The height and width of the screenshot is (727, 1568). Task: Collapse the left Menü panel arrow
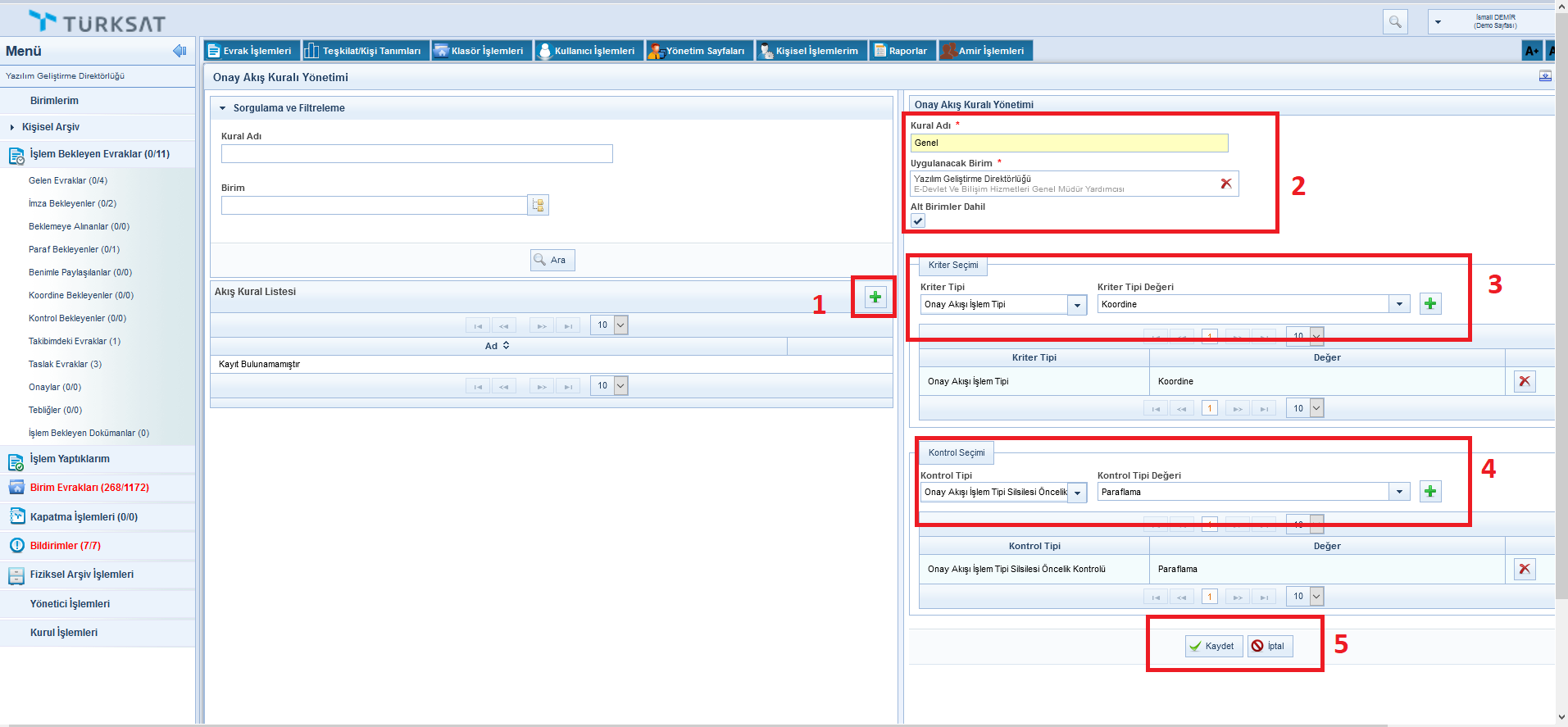[x=180, y=51]
